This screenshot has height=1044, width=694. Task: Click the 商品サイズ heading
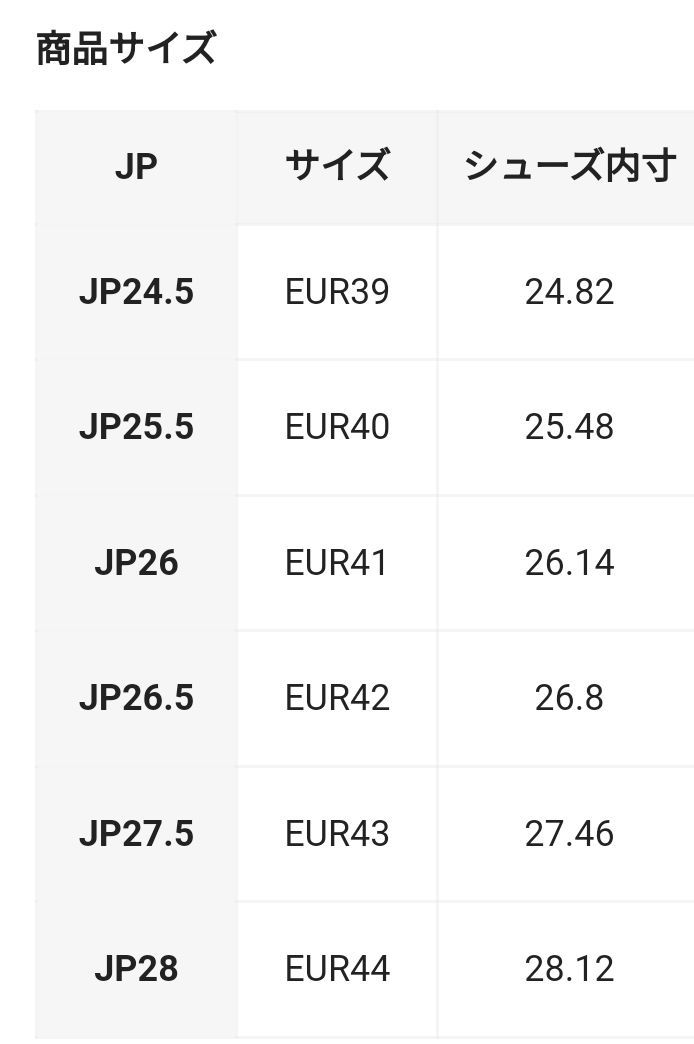(x=126, y=48)
